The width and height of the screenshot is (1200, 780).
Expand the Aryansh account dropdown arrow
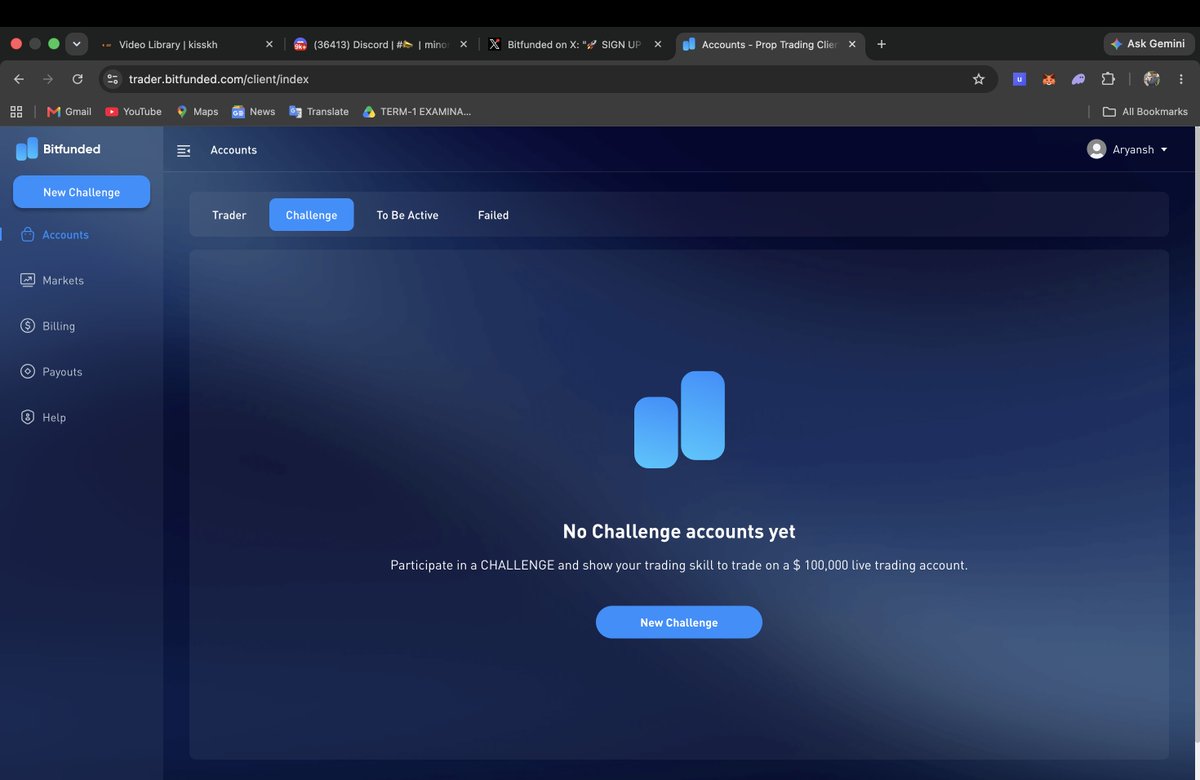pos(1164,150)
